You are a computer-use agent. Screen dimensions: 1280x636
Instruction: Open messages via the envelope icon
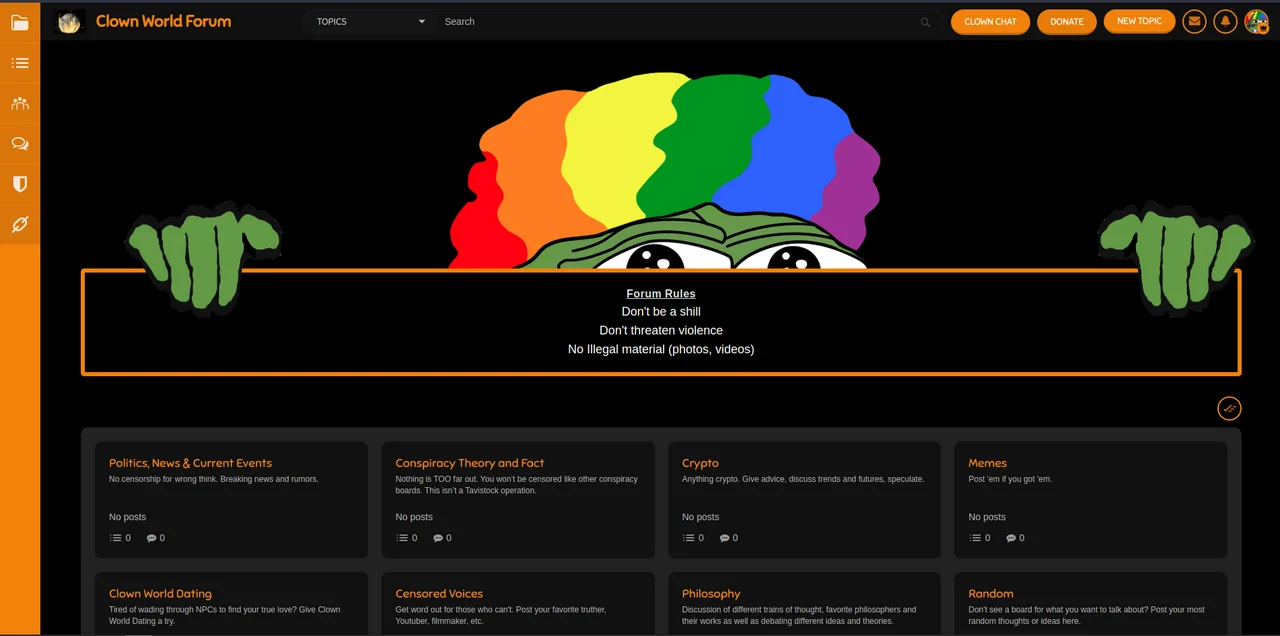[1194, 21]
